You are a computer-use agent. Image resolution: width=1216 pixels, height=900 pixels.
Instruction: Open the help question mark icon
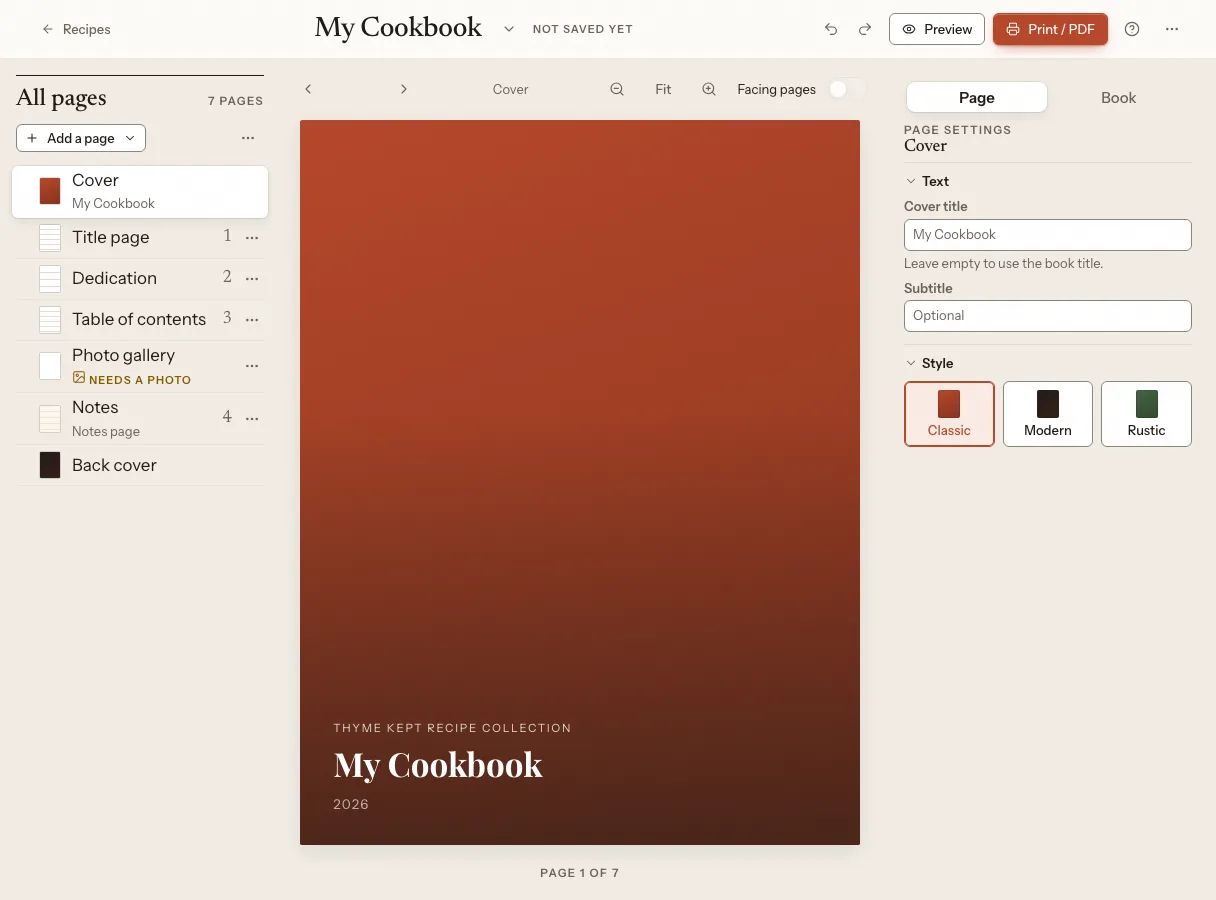click(1132, 30)
